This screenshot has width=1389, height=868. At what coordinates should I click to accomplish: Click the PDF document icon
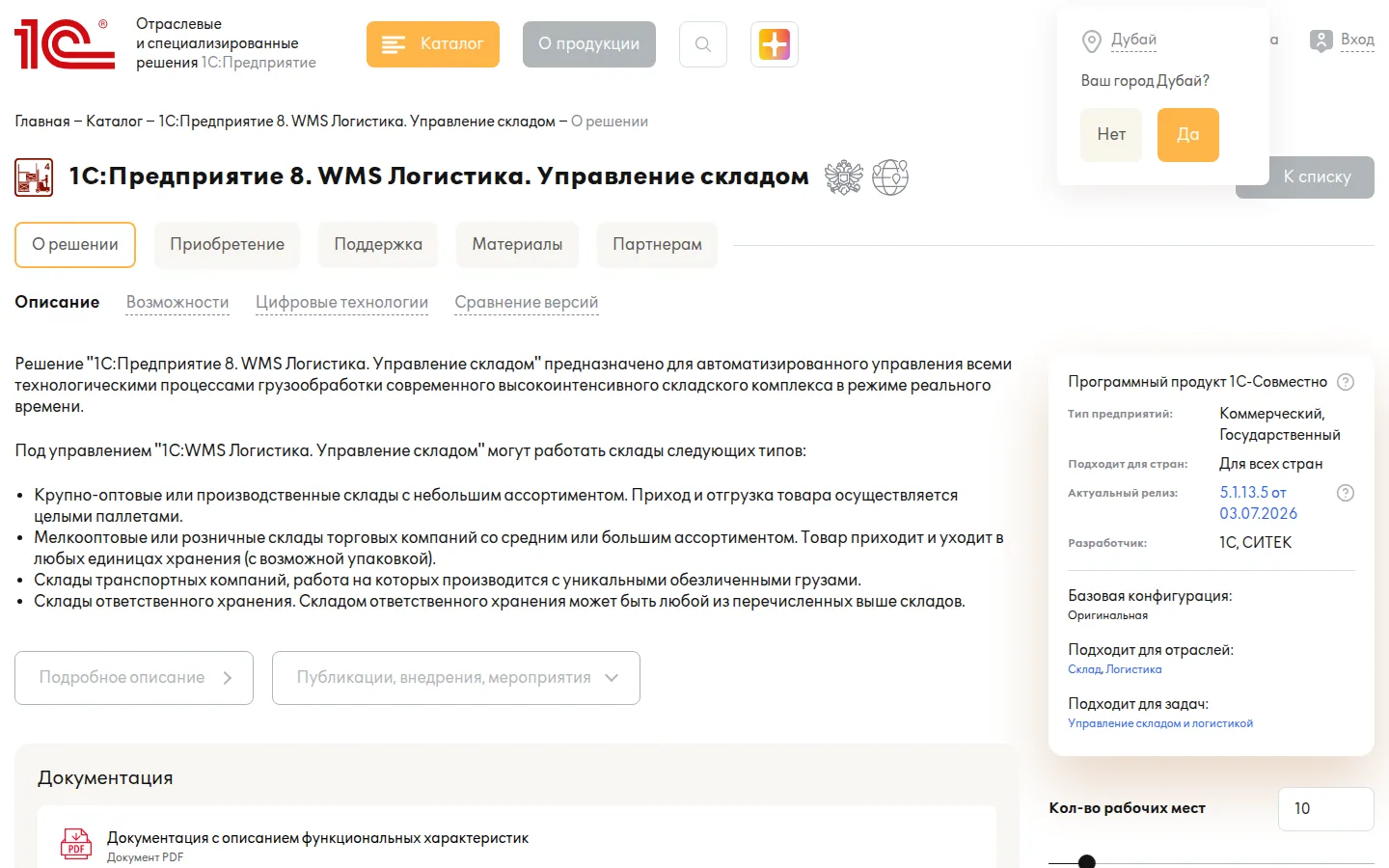point(76,843)
